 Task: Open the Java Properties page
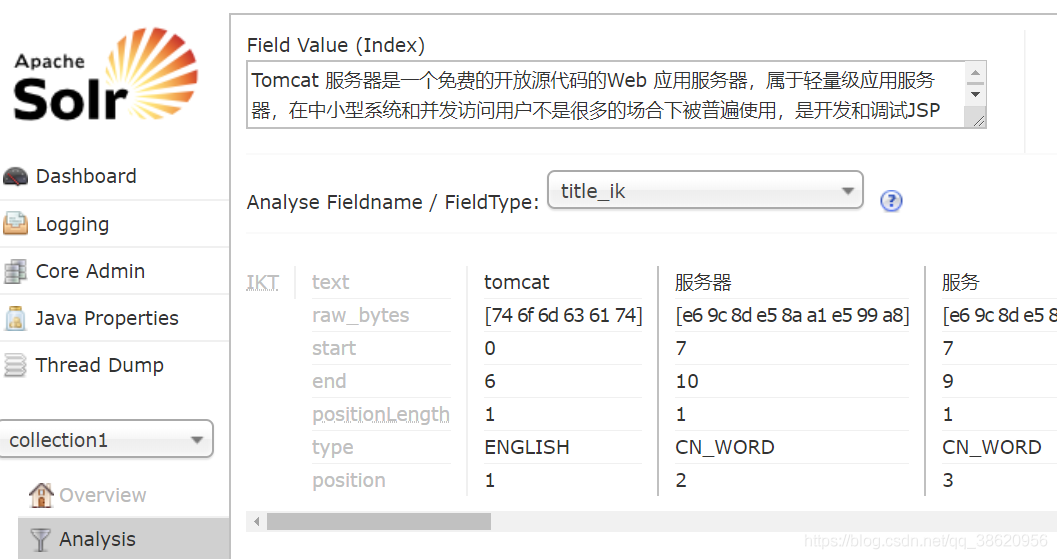pyautogui.click(x=107, y=318)
